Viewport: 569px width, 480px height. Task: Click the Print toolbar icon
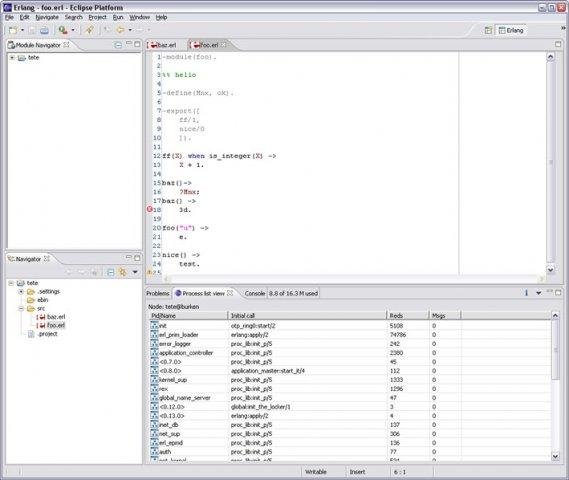[44, 30]
